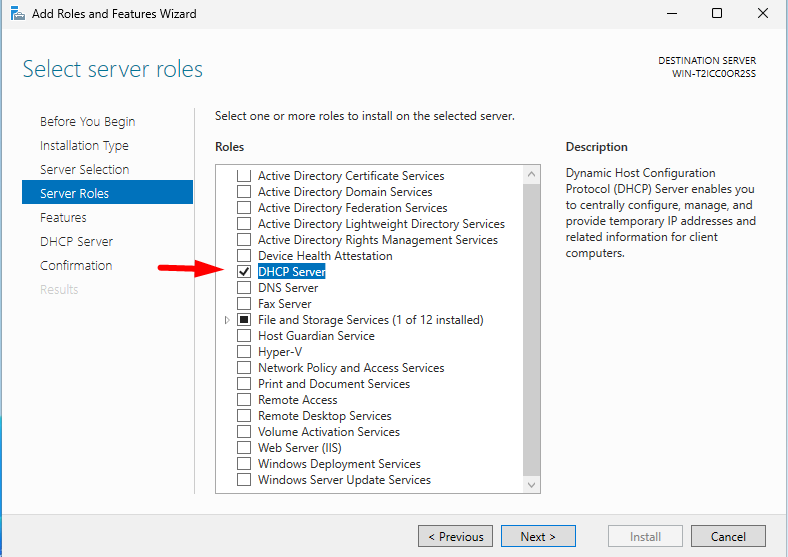Open the Features step
788x557 pixels.
(x=63, y=218)
